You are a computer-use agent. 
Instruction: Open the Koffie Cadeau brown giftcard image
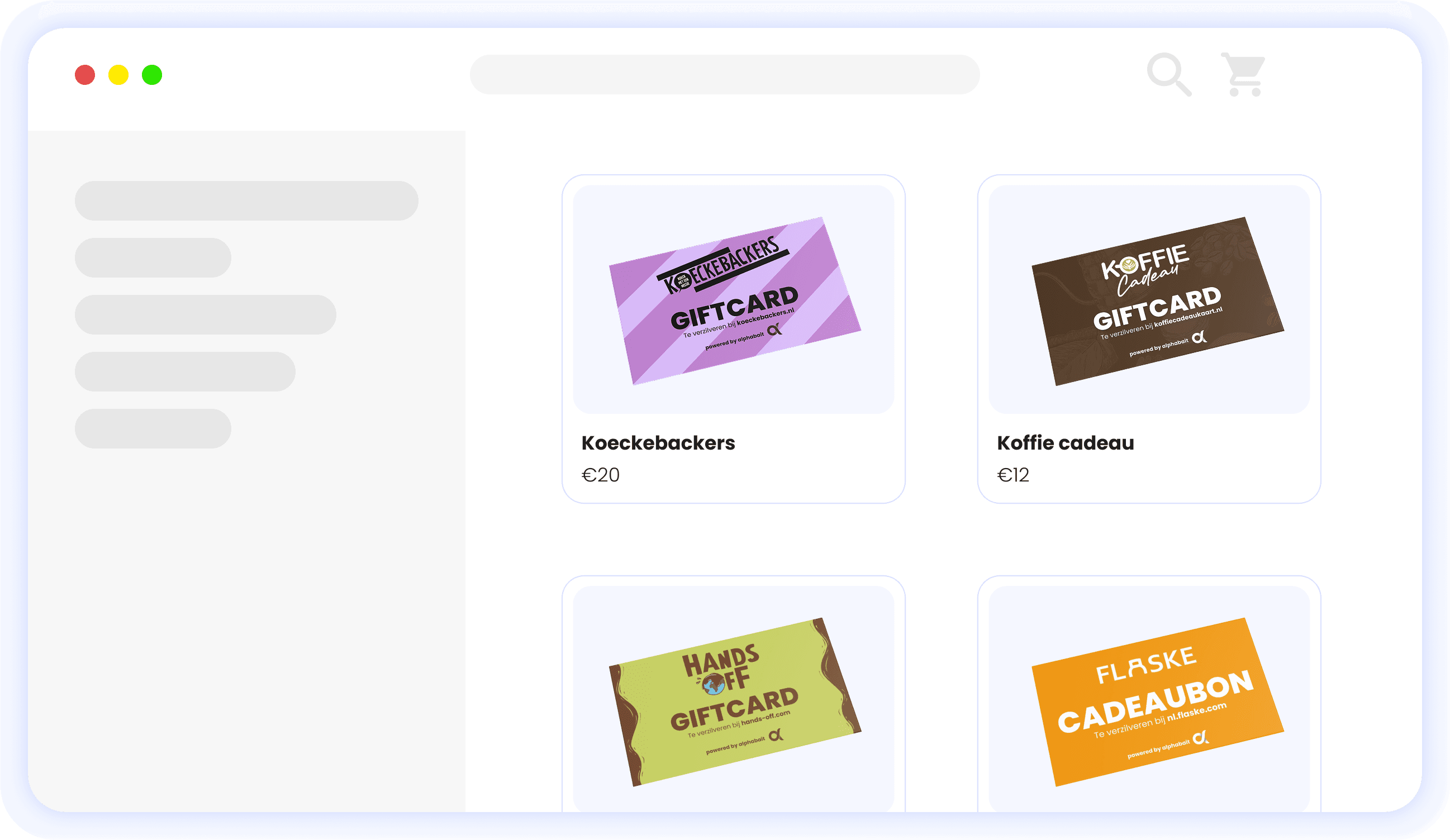1158,300
